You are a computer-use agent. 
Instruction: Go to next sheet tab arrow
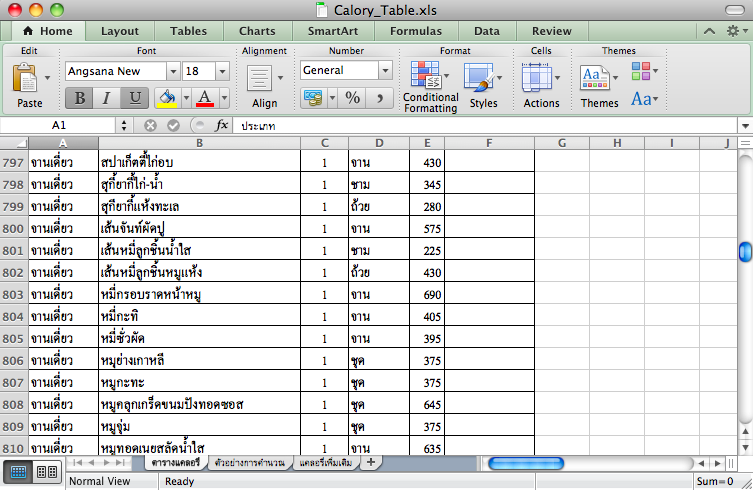tap(106, 463)
